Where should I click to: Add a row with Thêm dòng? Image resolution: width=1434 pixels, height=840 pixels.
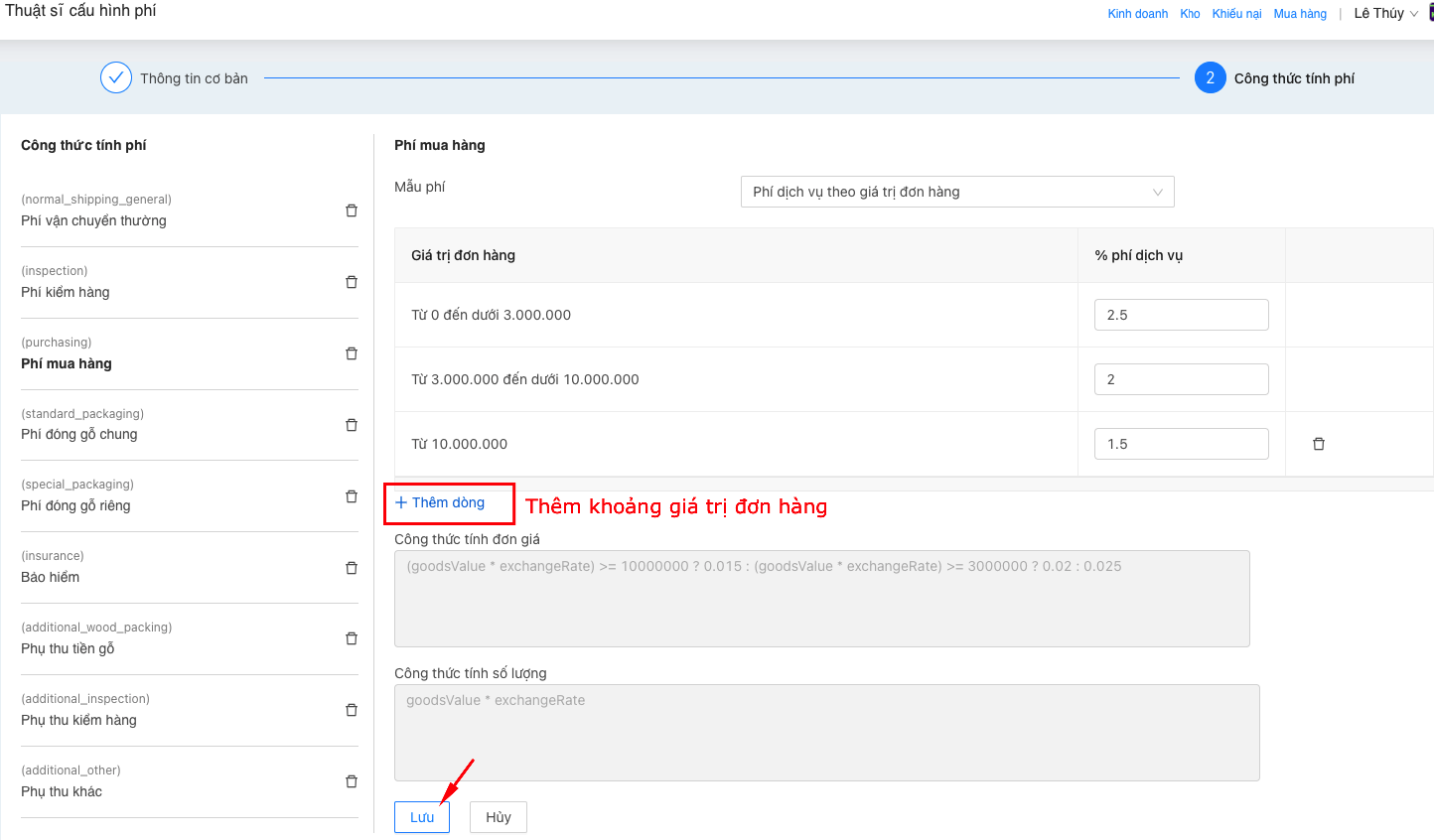pos(440,502)
